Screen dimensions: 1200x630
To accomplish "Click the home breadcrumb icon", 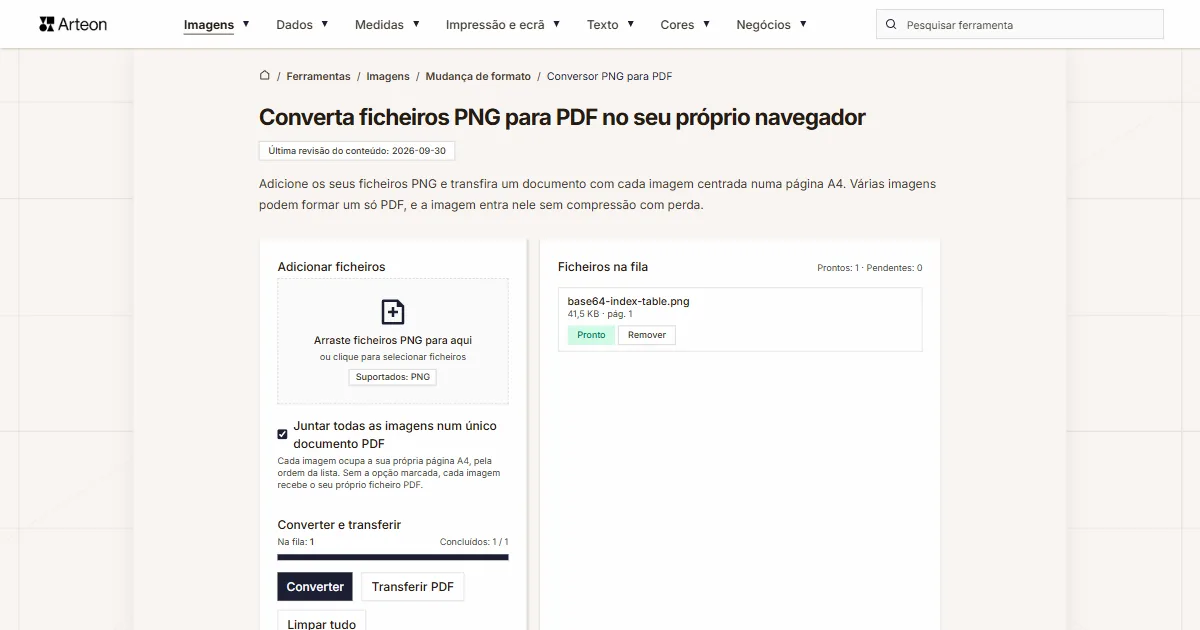I will pos(265,75).
